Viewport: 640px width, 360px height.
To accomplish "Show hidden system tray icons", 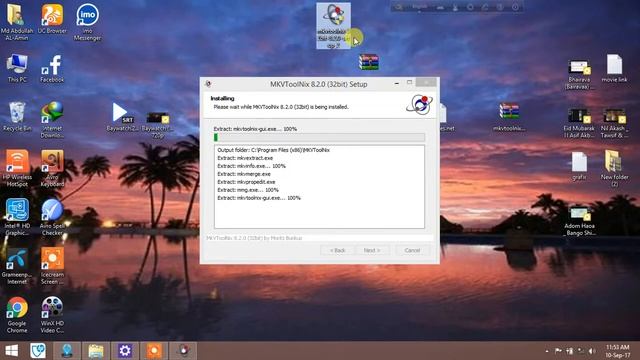I will [547, 351].
